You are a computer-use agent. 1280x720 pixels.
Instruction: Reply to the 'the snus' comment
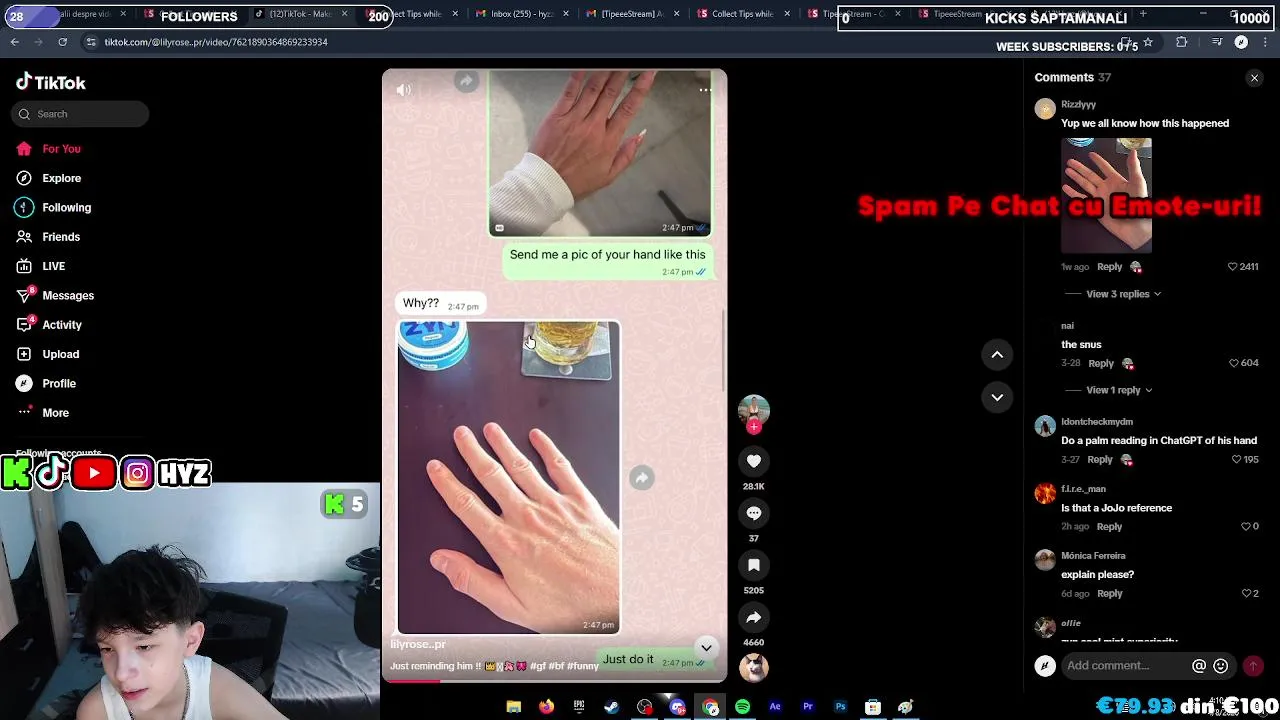(x=1101, y=363)
